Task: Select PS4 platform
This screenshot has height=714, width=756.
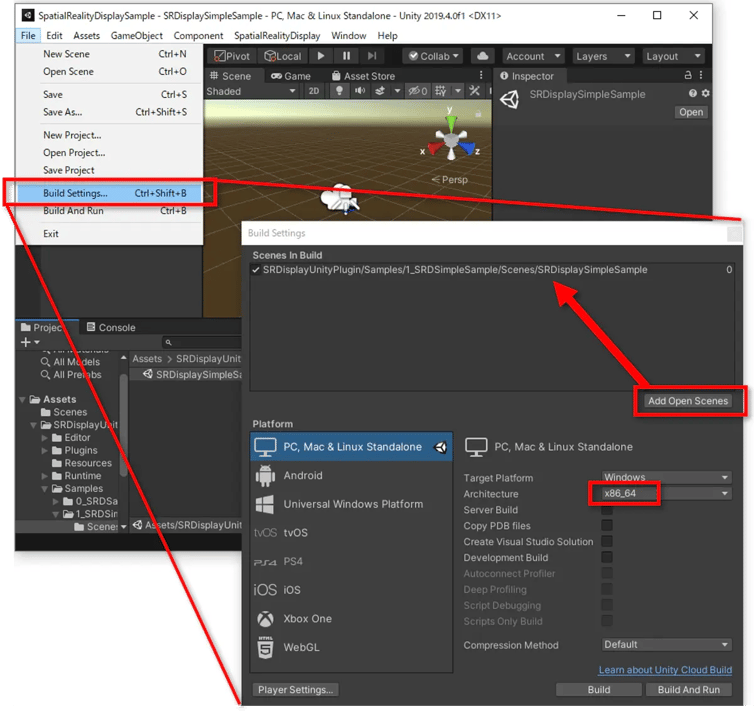Action: pos(351,562)
